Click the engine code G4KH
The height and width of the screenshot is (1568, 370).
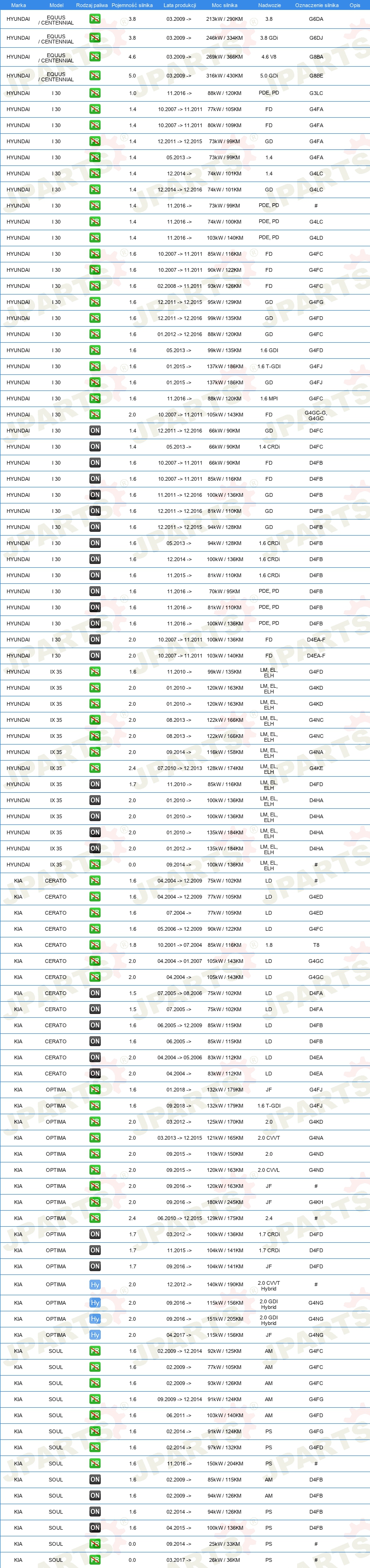tap(316, 1202)
